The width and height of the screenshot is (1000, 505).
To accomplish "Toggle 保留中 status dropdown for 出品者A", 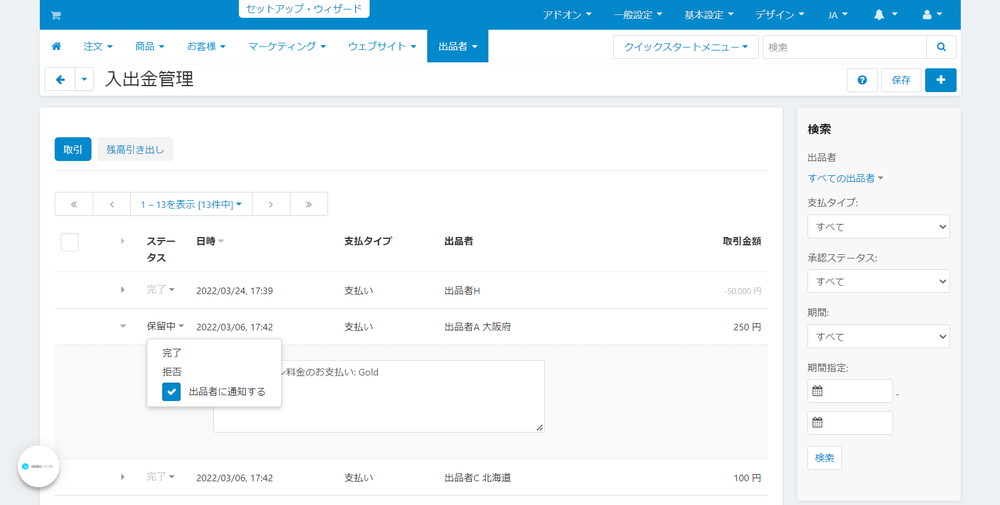I will [165, 326].
